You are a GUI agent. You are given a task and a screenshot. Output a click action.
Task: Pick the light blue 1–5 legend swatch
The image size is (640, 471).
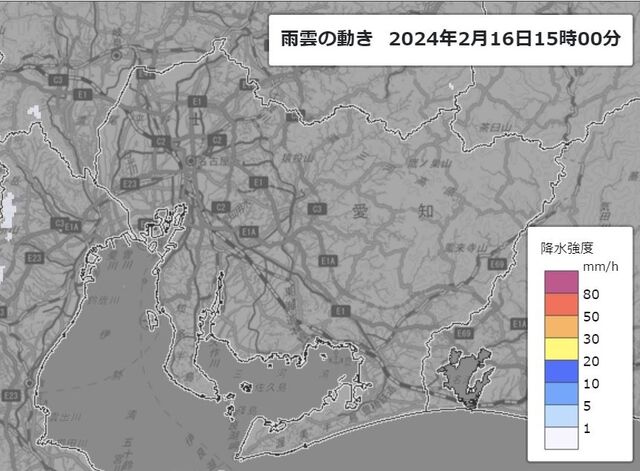pos(561,416)
